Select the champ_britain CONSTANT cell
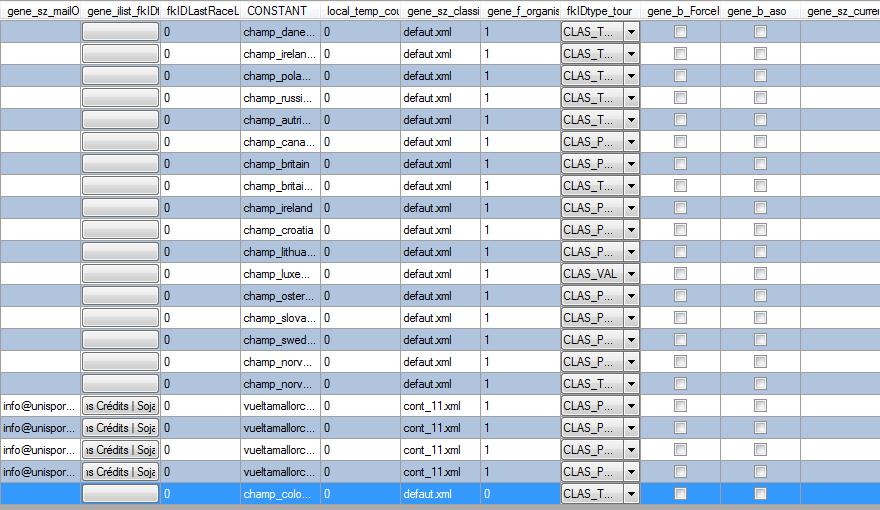The width and height of the screenshot is (880, 510). 279,164
